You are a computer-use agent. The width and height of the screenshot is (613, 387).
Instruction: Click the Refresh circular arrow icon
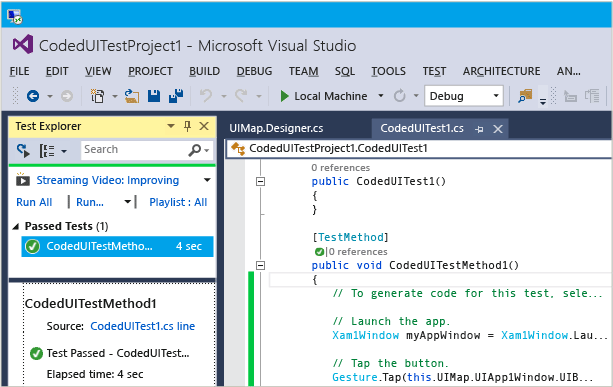coord(400,96)
